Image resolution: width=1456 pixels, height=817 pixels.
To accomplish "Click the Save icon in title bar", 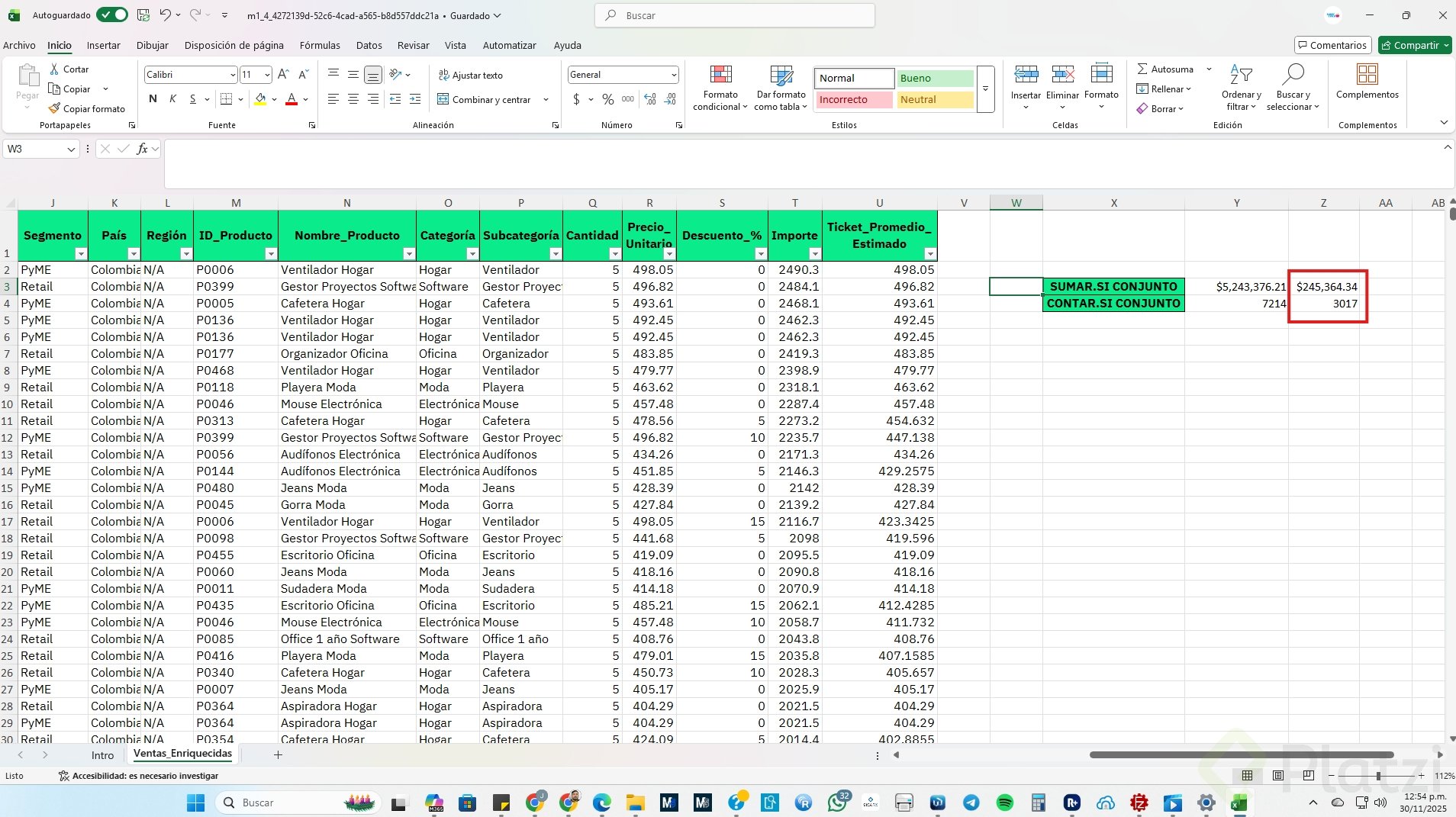I will click(x=143, y=15).
